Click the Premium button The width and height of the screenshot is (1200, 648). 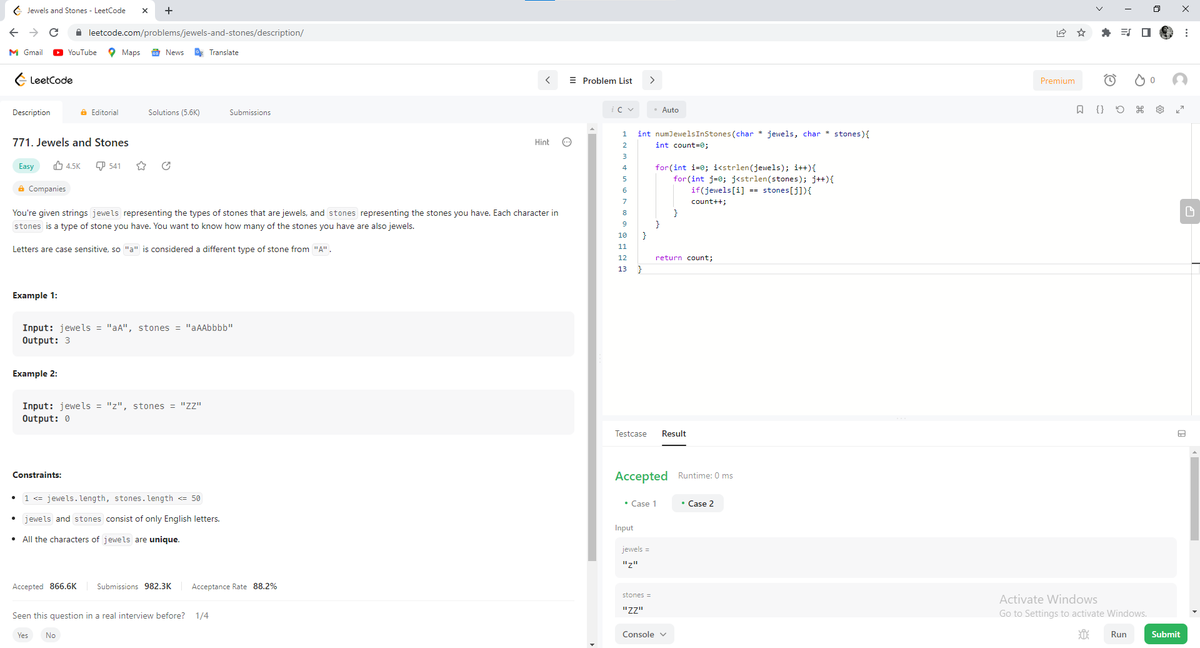click(1057, 80)
